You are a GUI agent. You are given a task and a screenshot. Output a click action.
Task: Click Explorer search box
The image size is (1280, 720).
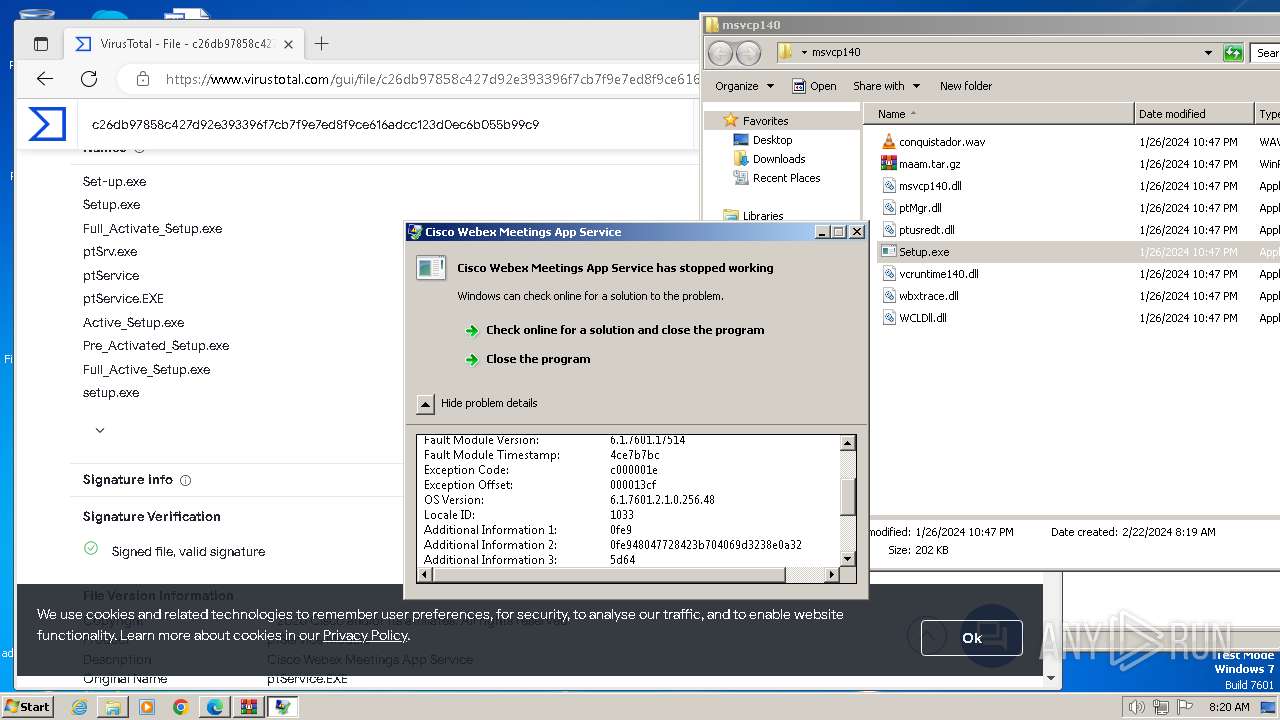coord(1265,53)
